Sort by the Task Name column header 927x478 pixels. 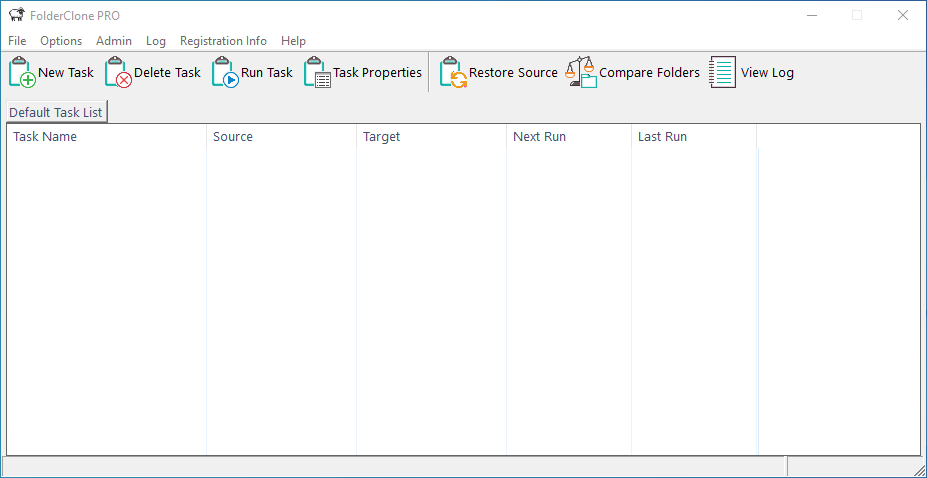[106, 136]
